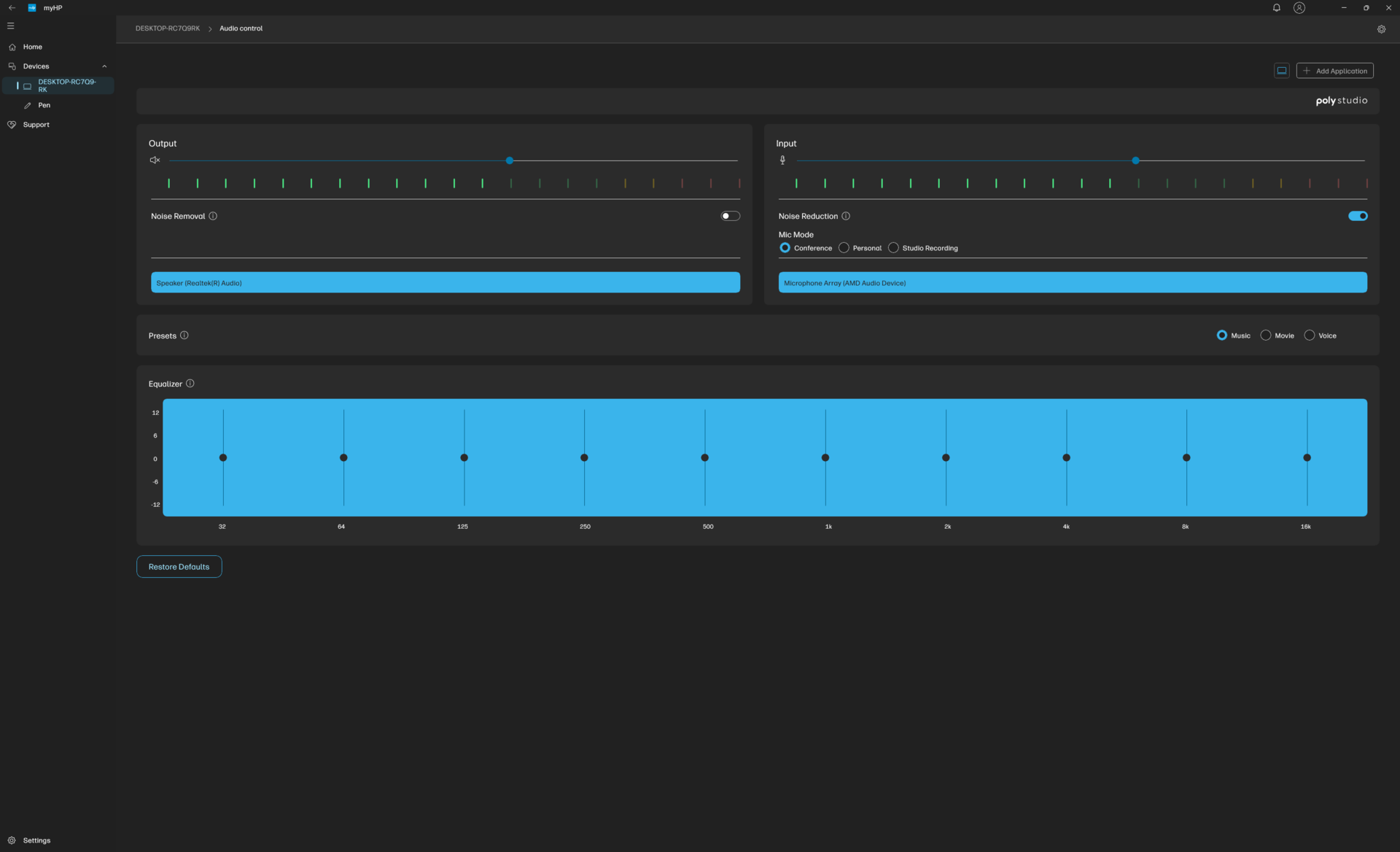Select Personal mic mode
The image size is (1400, 852).
click(844, 248)
